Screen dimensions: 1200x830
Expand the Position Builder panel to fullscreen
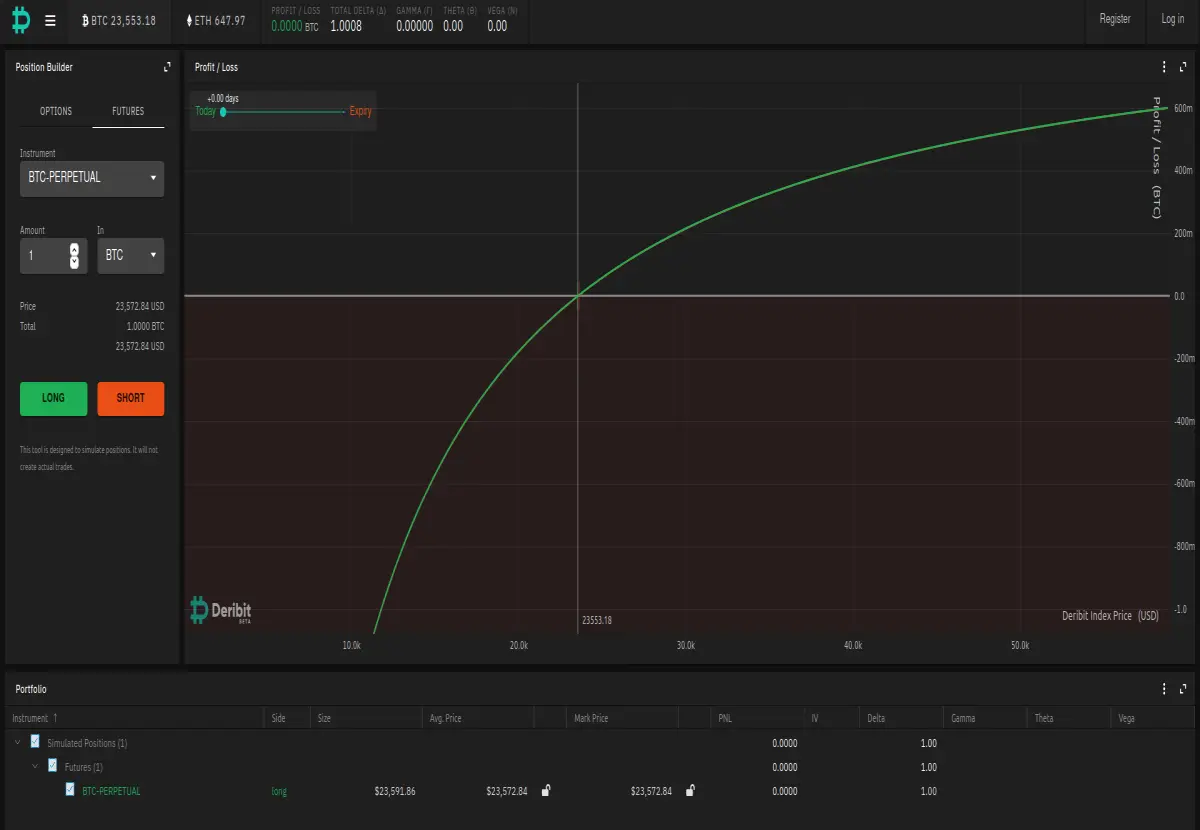tap(167, 67)
